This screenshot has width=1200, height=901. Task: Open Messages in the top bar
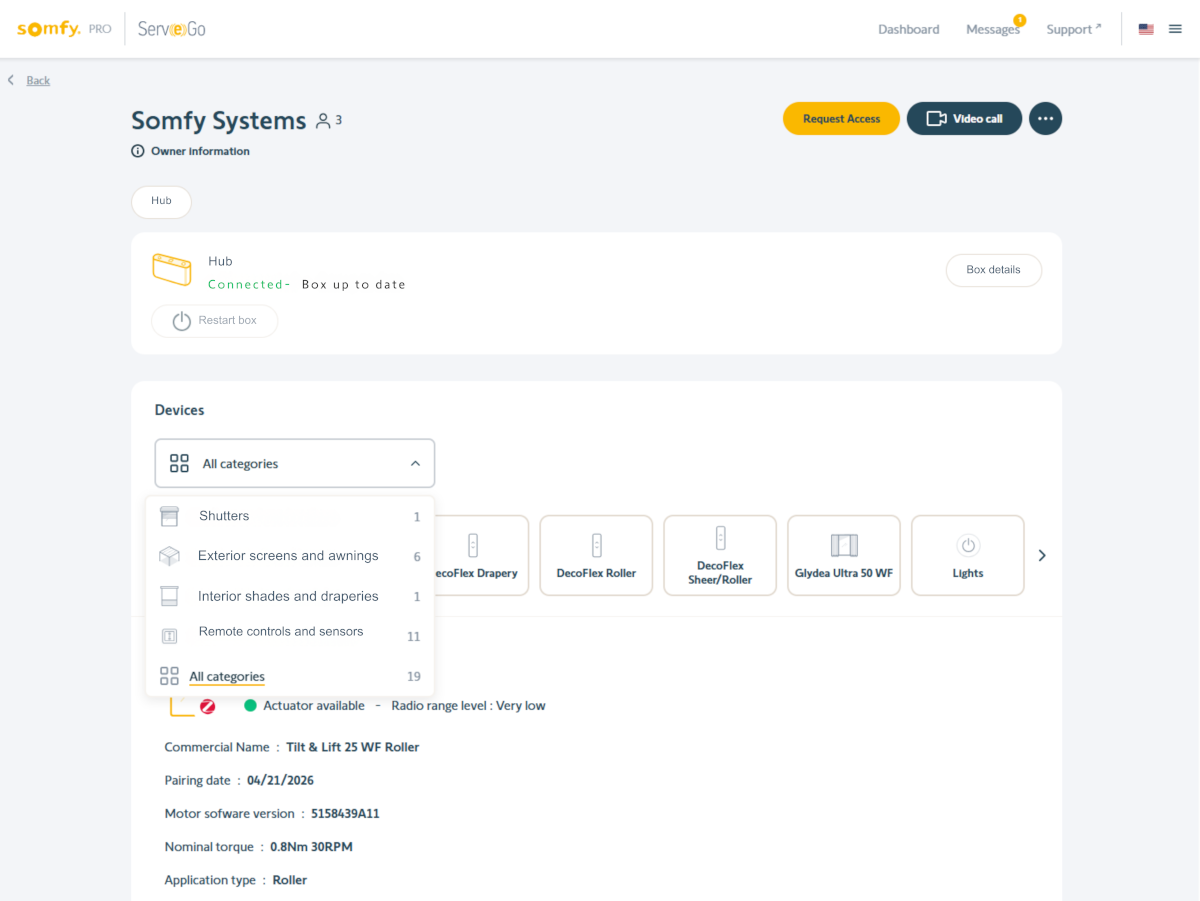pyautogui.click(x=992, y=29)
